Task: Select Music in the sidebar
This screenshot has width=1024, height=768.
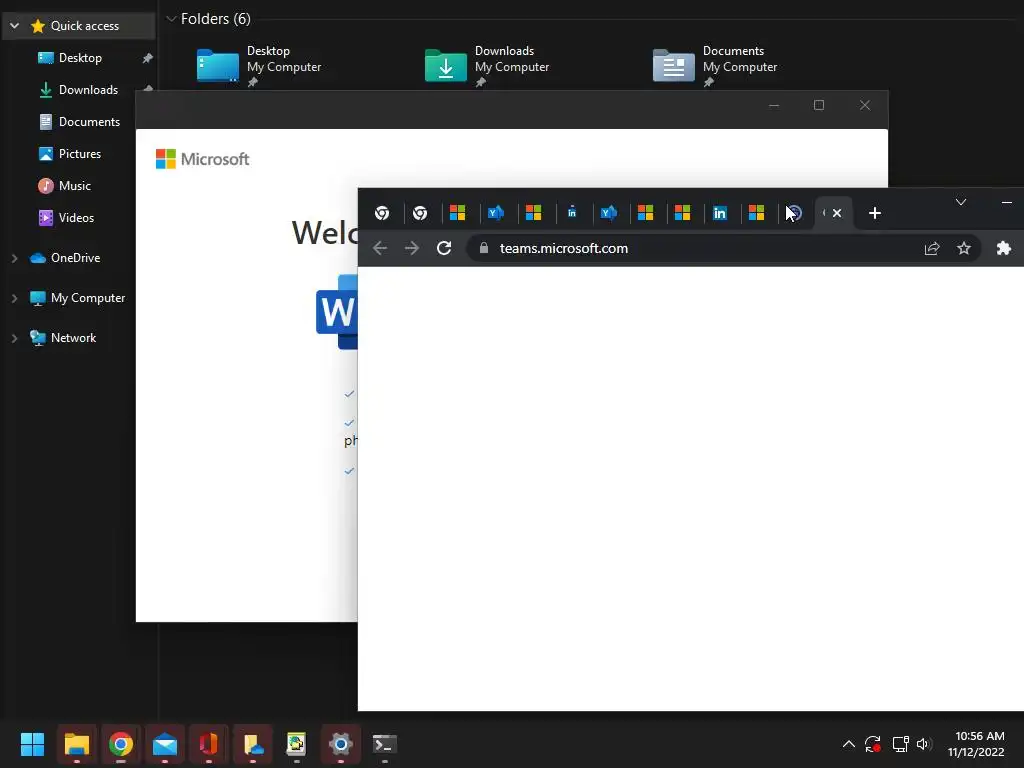Action: [74, 185]
